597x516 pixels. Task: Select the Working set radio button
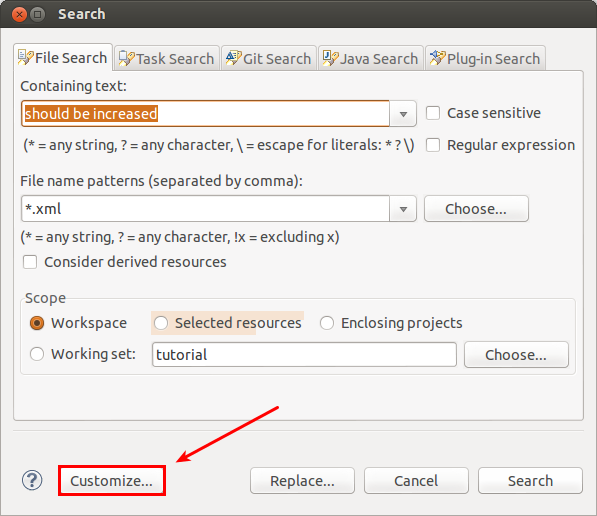[x=37, y=354]
